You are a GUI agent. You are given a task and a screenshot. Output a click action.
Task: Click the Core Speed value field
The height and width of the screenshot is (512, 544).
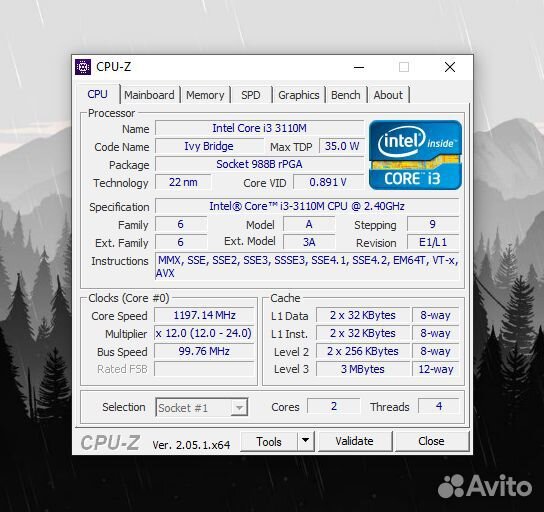204,315
